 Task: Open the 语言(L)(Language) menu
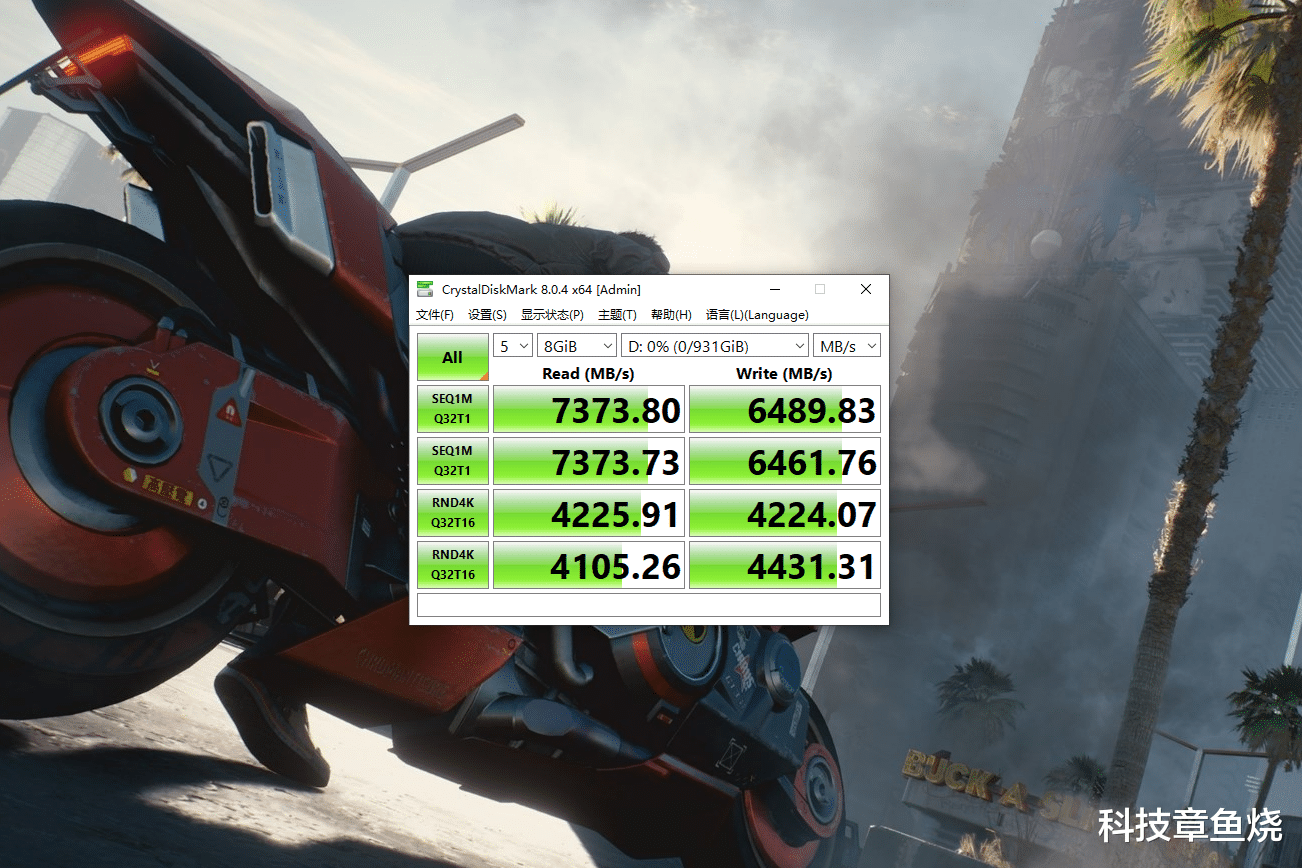[756, 314]
